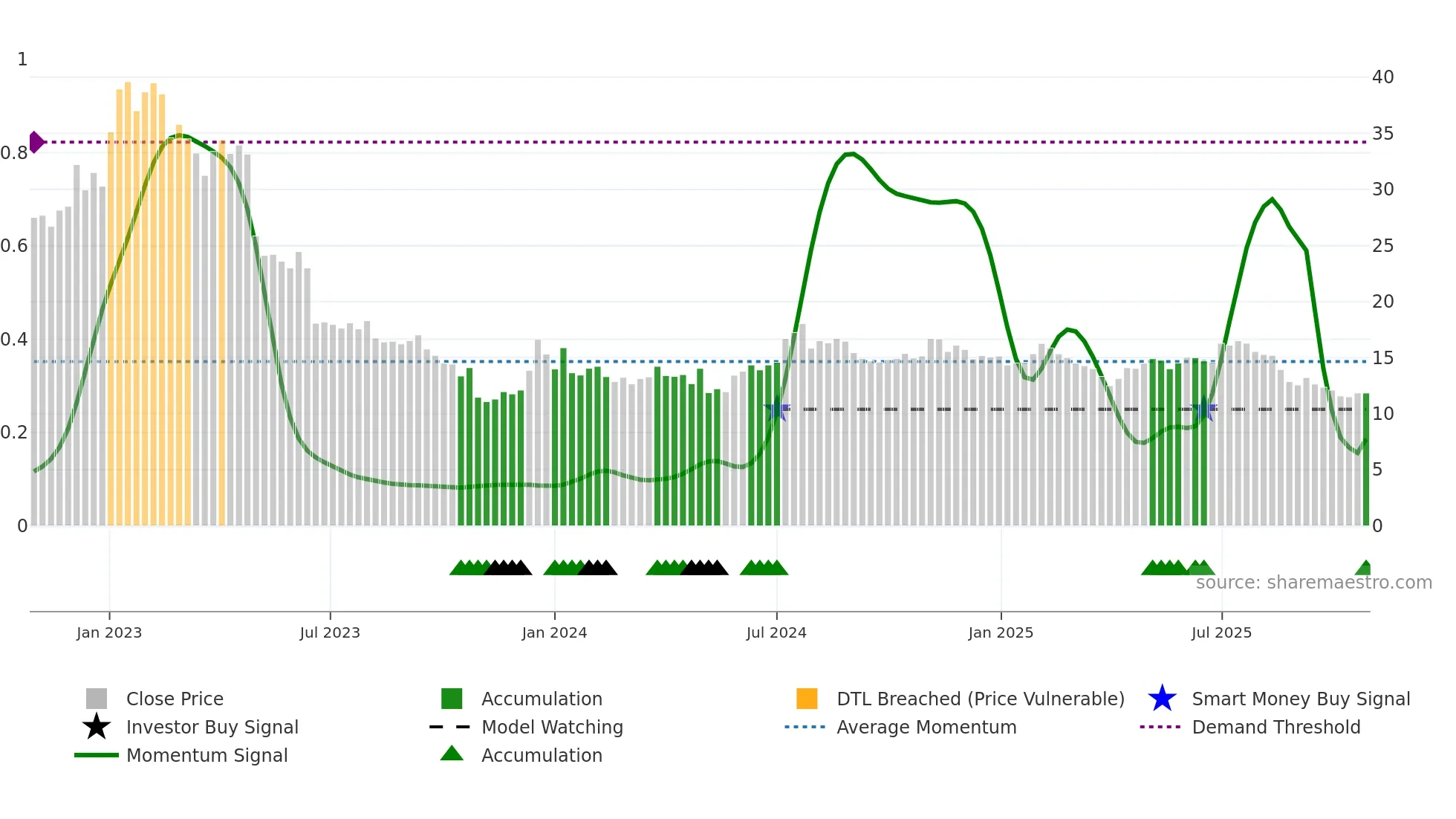Click the rightmost green accumulation triangle

click(1364, 569)
